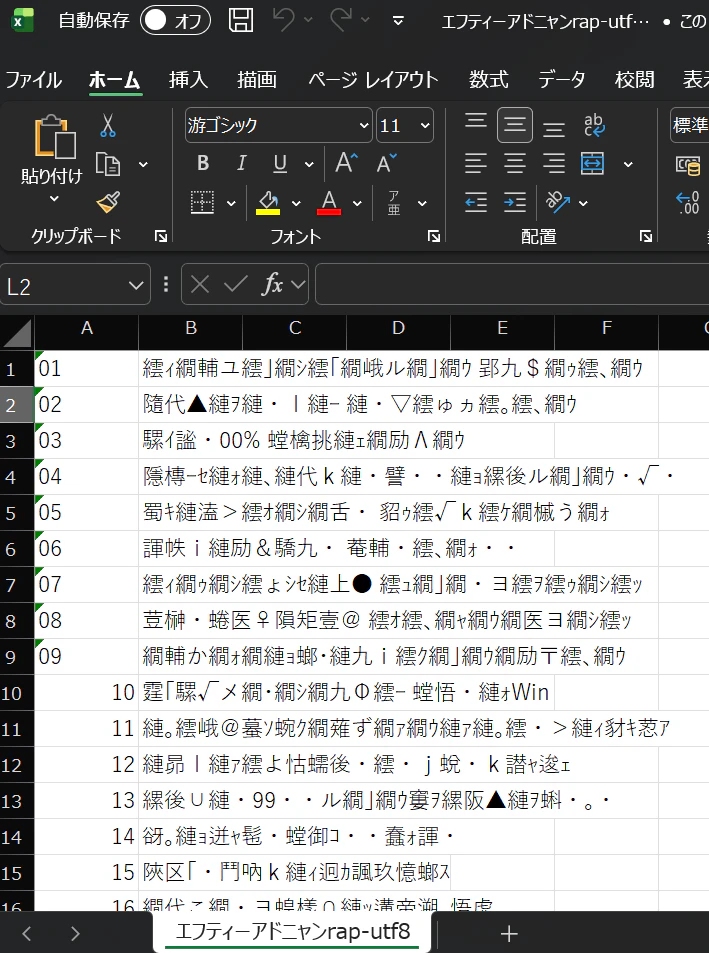This screenshot has height=953, width=709.
Task: Open the Copy options dropdown arrow
Action: 143,164
